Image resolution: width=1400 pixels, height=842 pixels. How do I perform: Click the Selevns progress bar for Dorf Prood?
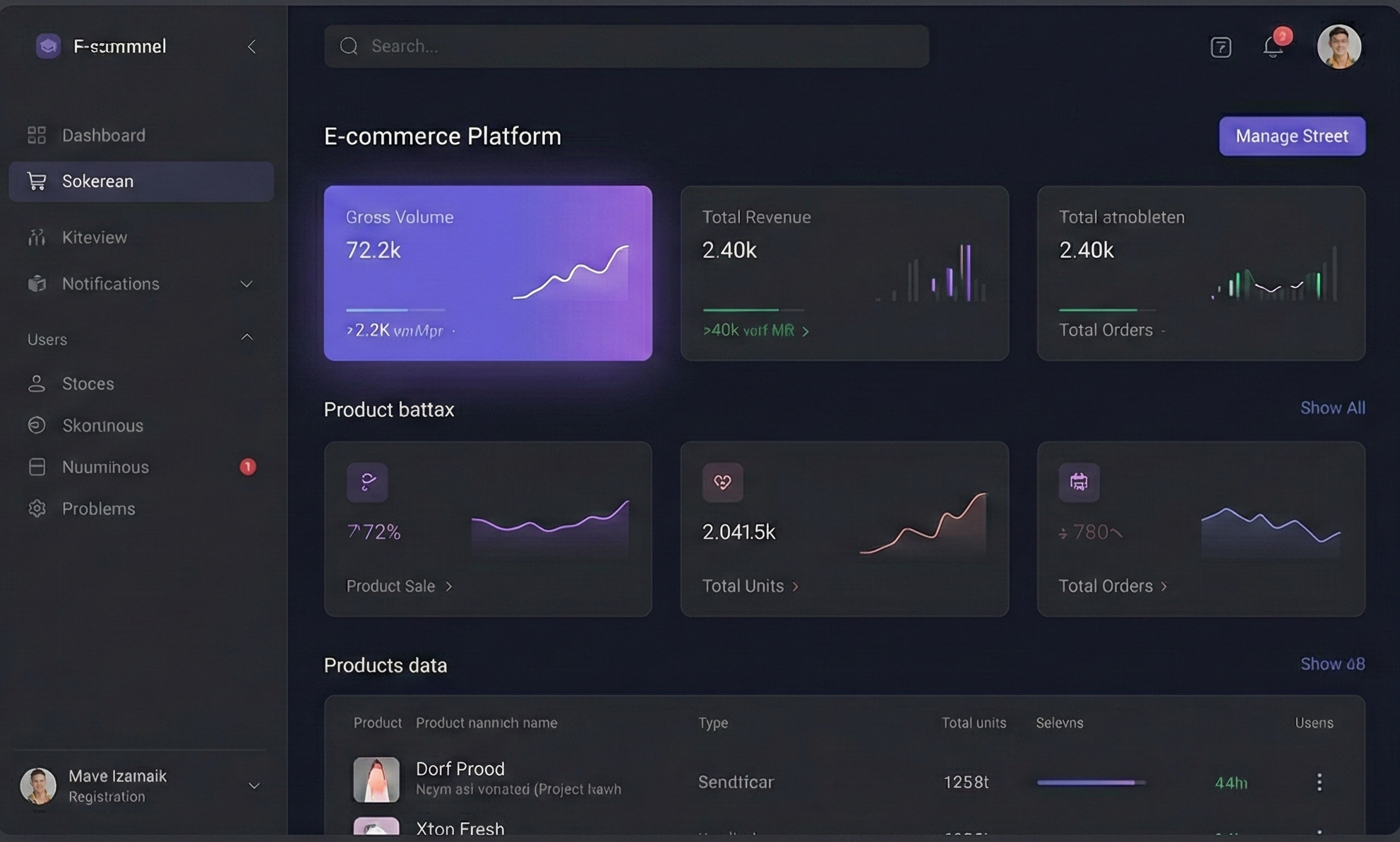tap(1090, 783)
